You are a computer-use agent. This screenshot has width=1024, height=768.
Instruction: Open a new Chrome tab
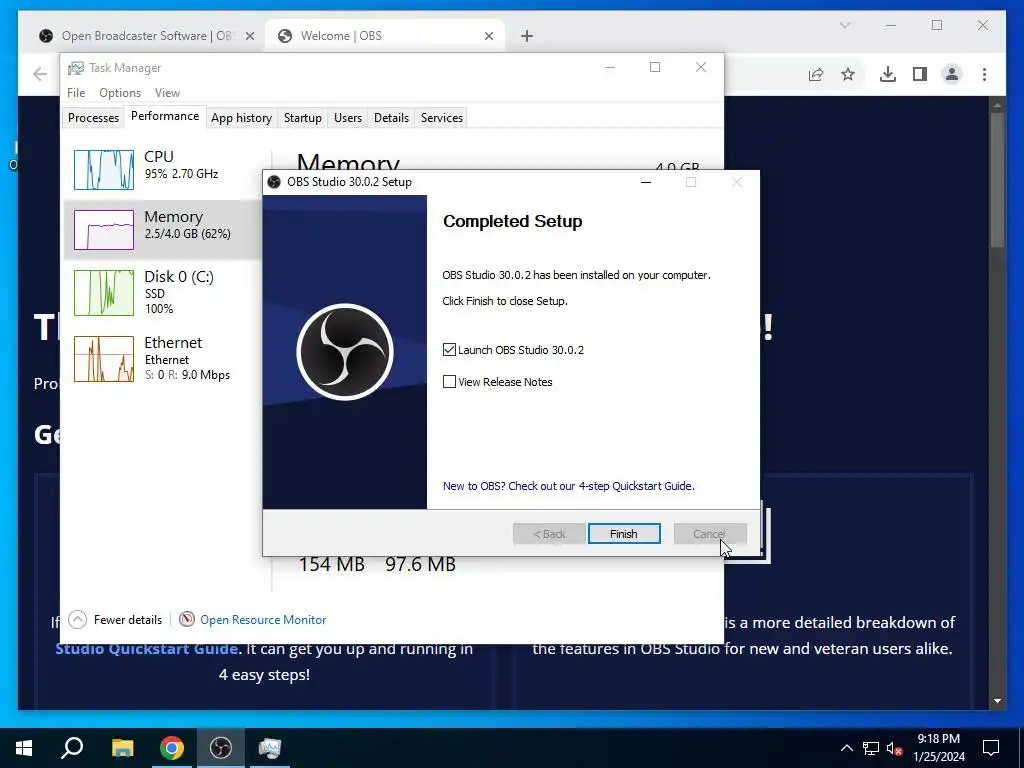click(x=527, y=37)
